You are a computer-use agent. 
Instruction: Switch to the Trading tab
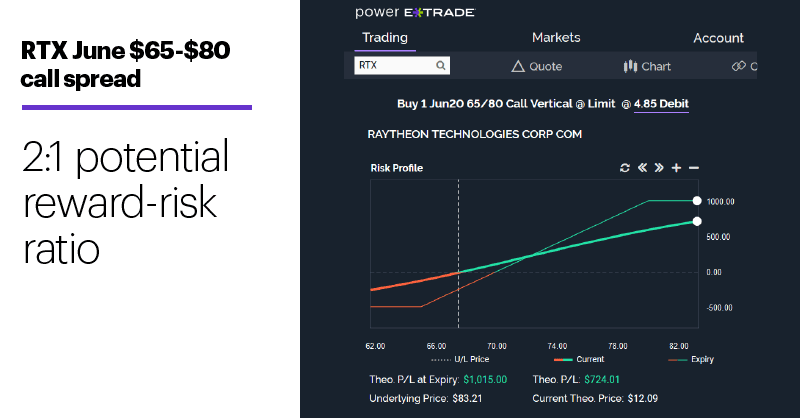[x=385, y=38]
